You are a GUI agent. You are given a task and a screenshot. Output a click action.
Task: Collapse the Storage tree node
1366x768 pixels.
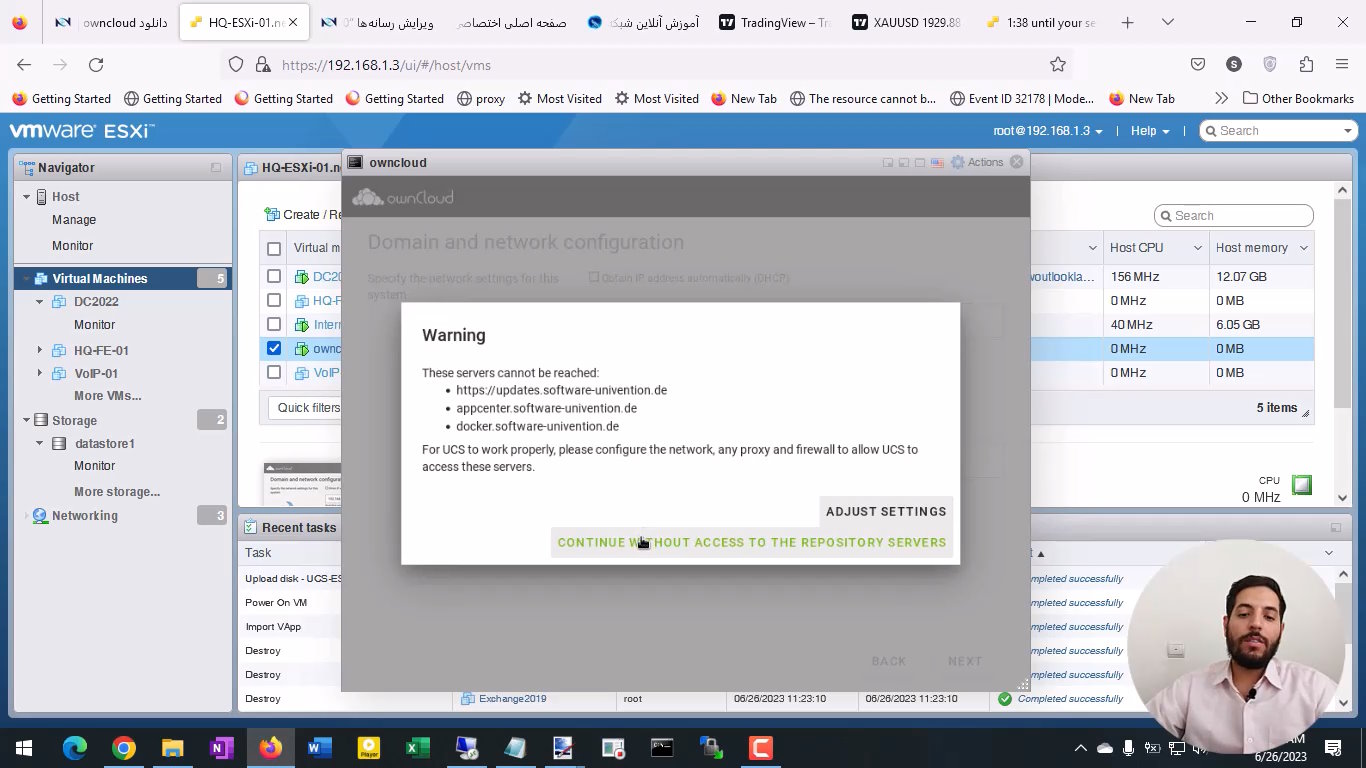click(27, 420)
